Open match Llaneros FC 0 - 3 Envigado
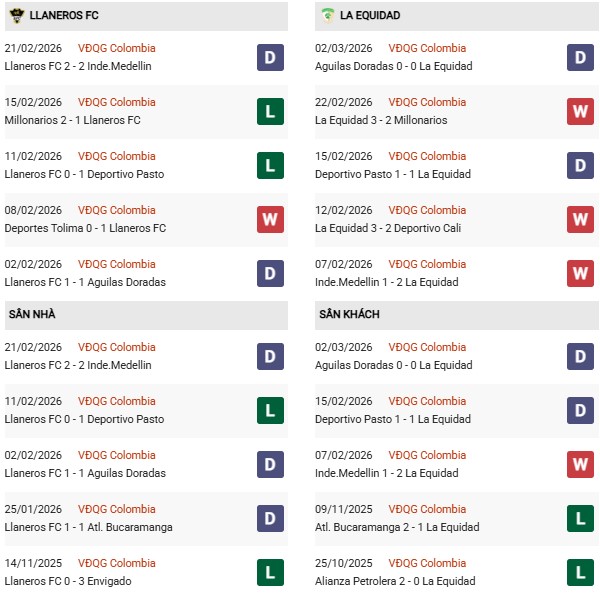This screenshot has height=594, width=600. (x=70, y=581)
